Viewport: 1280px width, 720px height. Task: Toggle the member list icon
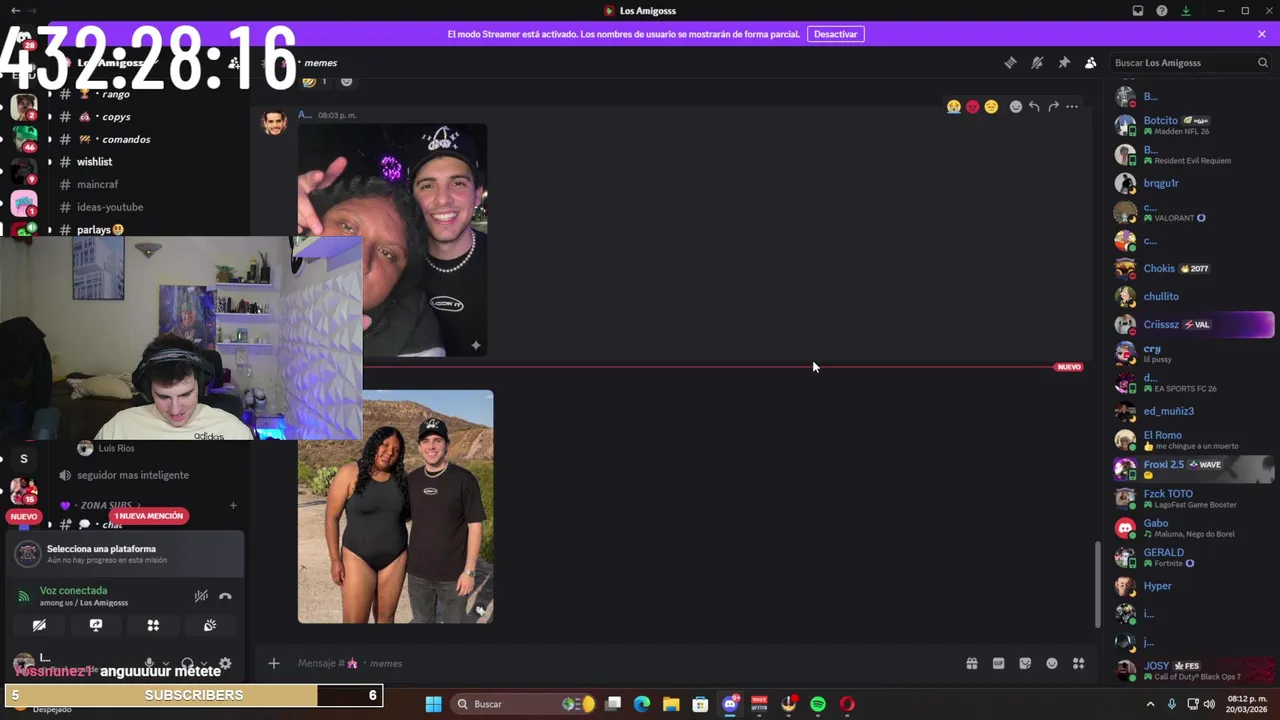point(1091,62)
